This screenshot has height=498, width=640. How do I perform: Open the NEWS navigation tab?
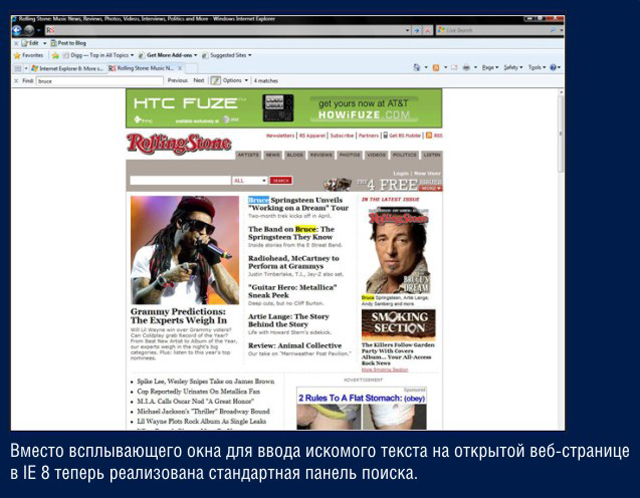coord(273,155)
